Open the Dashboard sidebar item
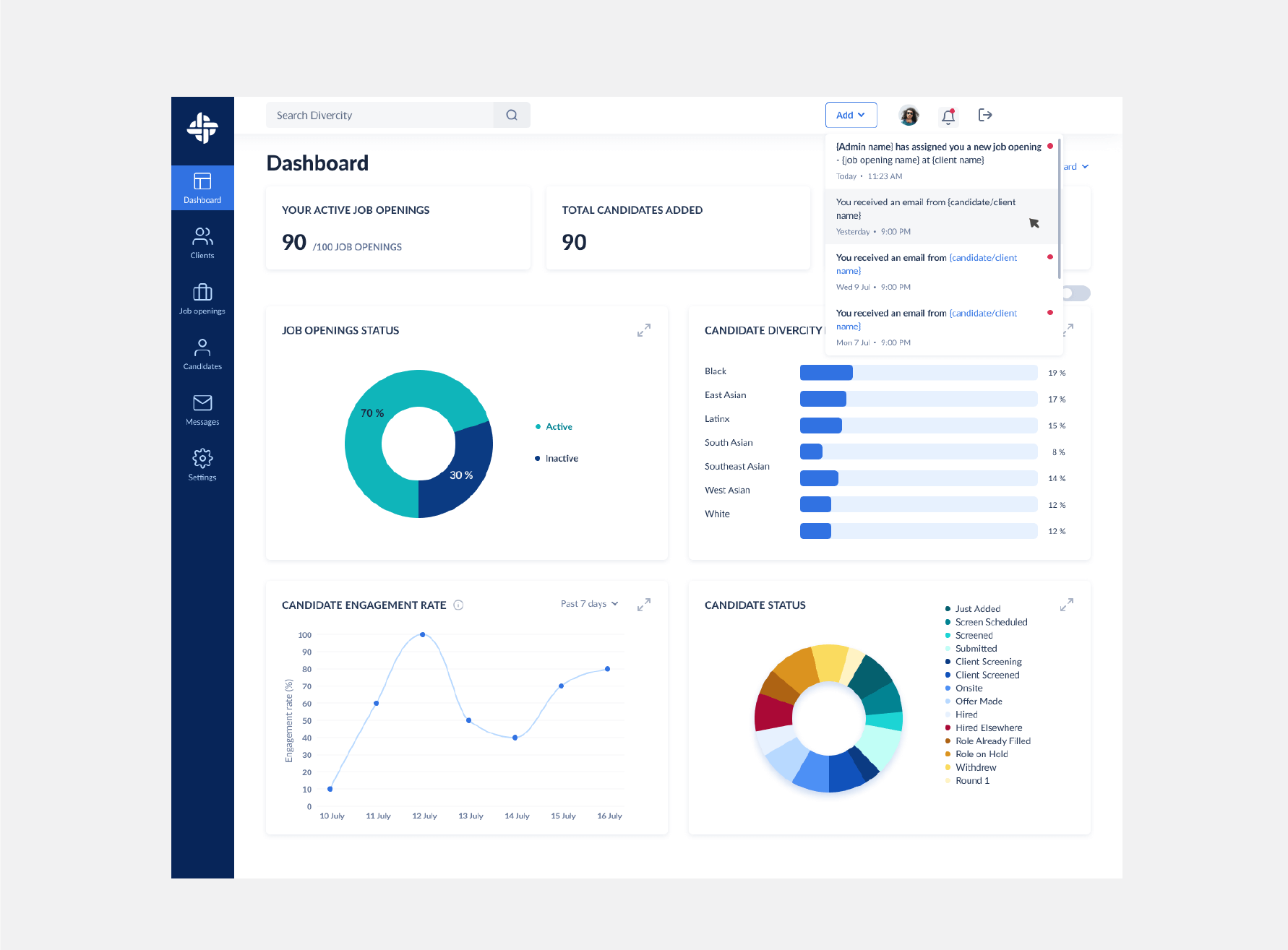 [202, 188]
